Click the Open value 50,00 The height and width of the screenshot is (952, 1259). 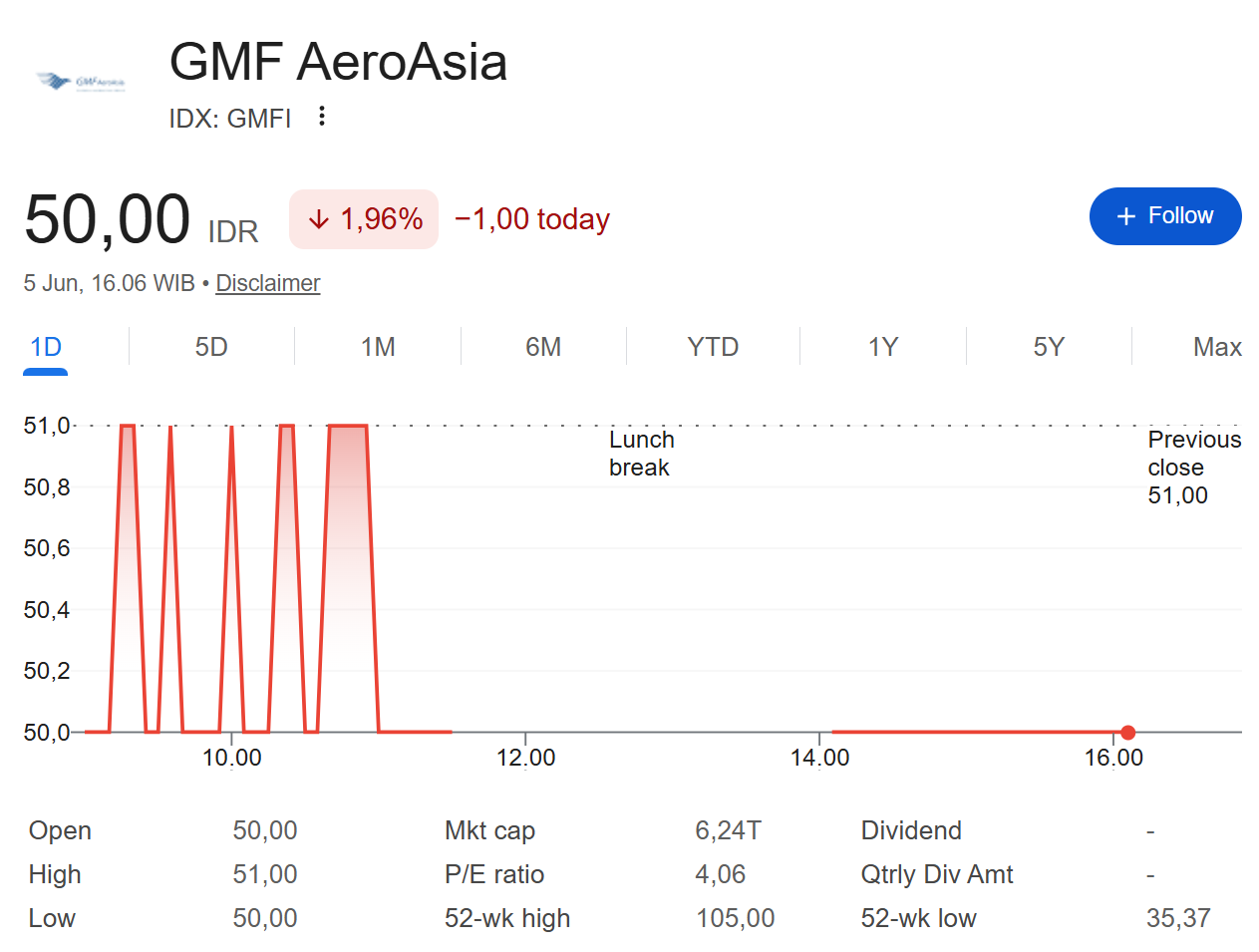[x=265, y=830]
